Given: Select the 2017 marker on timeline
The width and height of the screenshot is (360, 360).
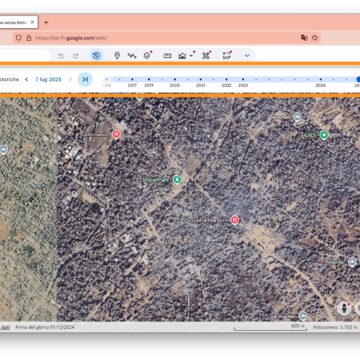Looking at the screenshot, I should (x=132, y=79).
